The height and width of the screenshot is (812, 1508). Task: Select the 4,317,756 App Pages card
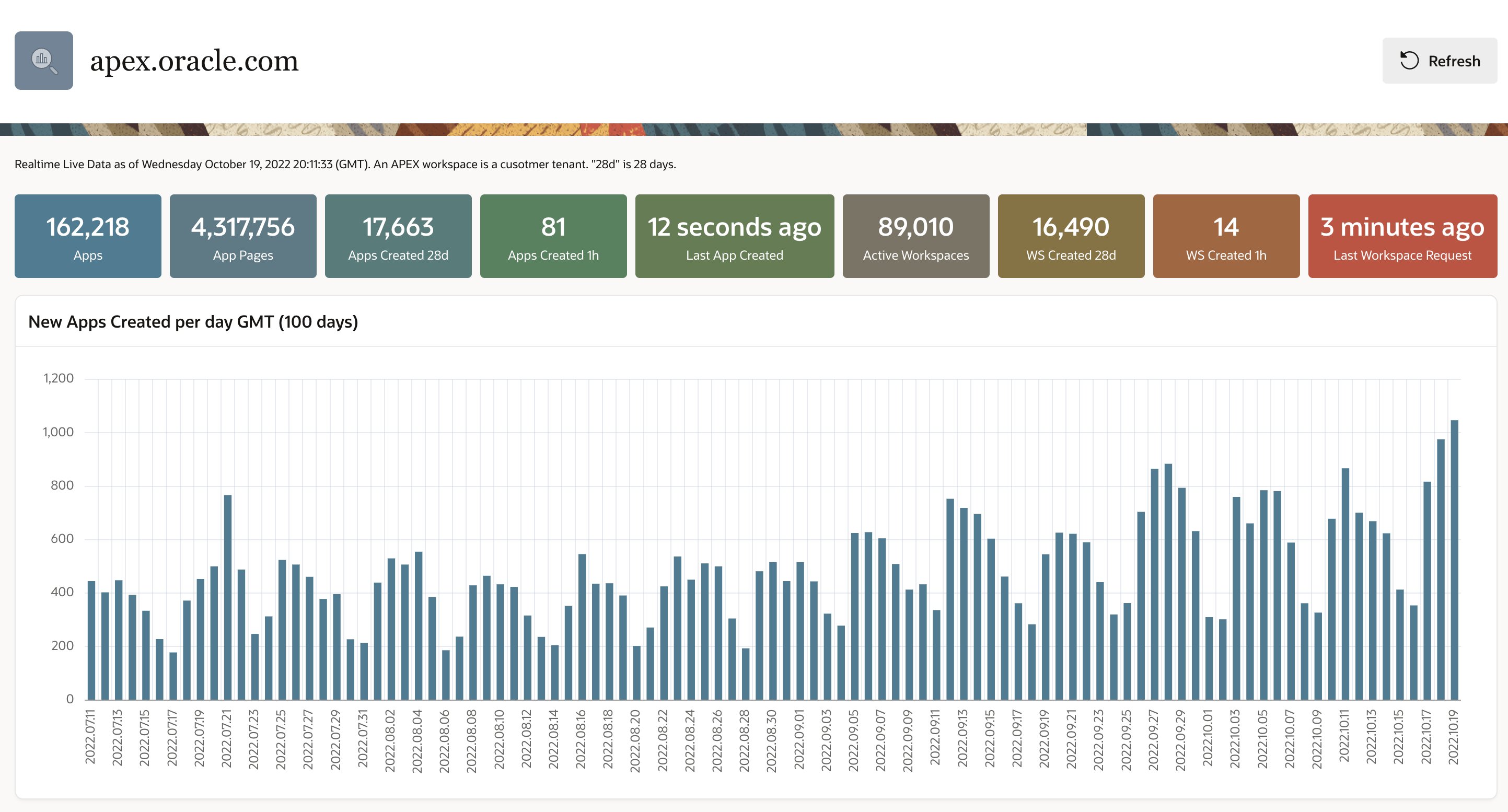(x=243, y=236)
